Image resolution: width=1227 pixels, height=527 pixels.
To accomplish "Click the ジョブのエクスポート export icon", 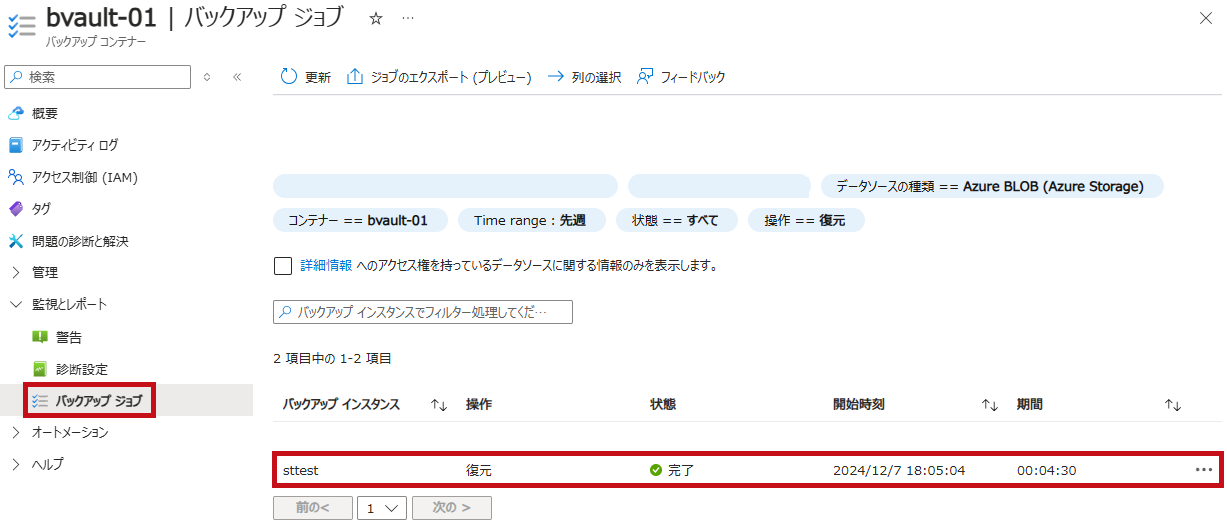I will [x=355, y=77].
